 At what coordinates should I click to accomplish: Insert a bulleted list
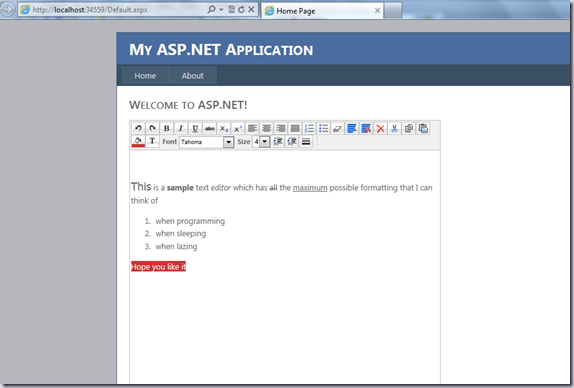pyautogui.click(x=324, y=128)
